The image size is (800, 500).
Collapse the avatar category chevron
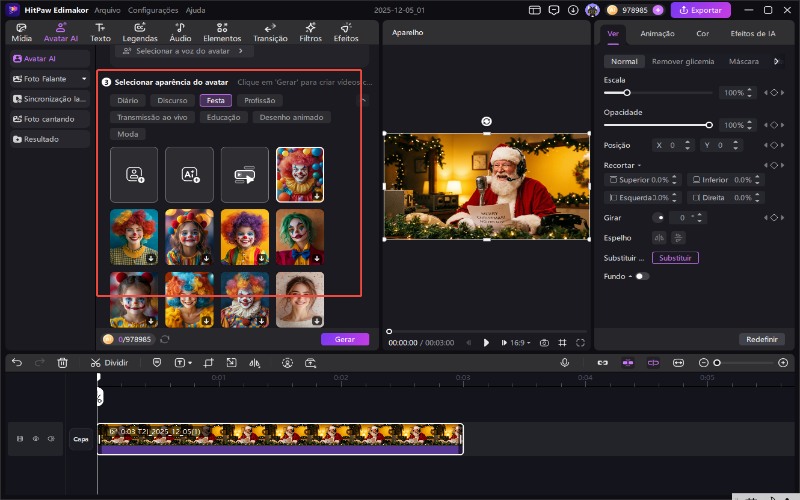click(362, 100)
